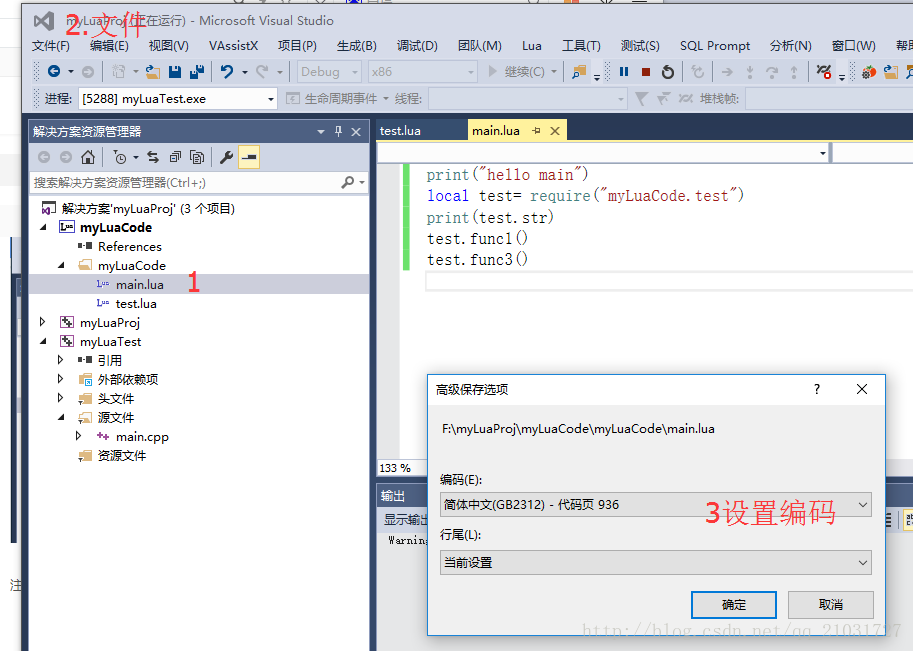Open the 调试(D) menu

[417, 46]
